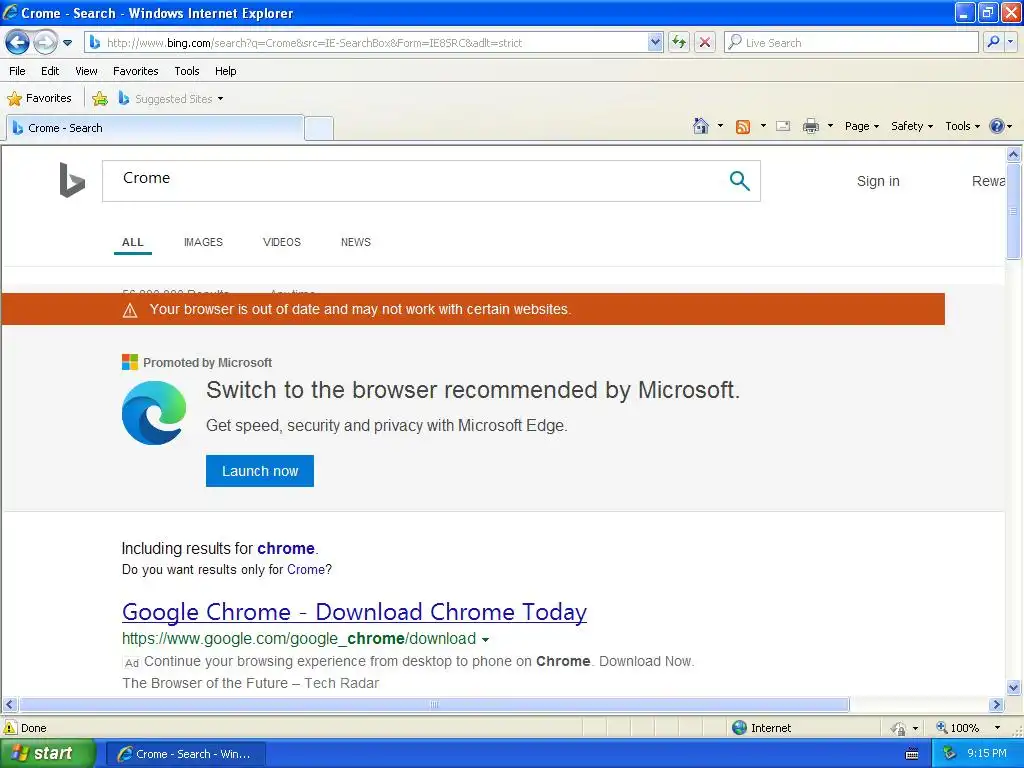
Task: Expand the feeds dropdown arrow
Action: [x=763, y=126]
